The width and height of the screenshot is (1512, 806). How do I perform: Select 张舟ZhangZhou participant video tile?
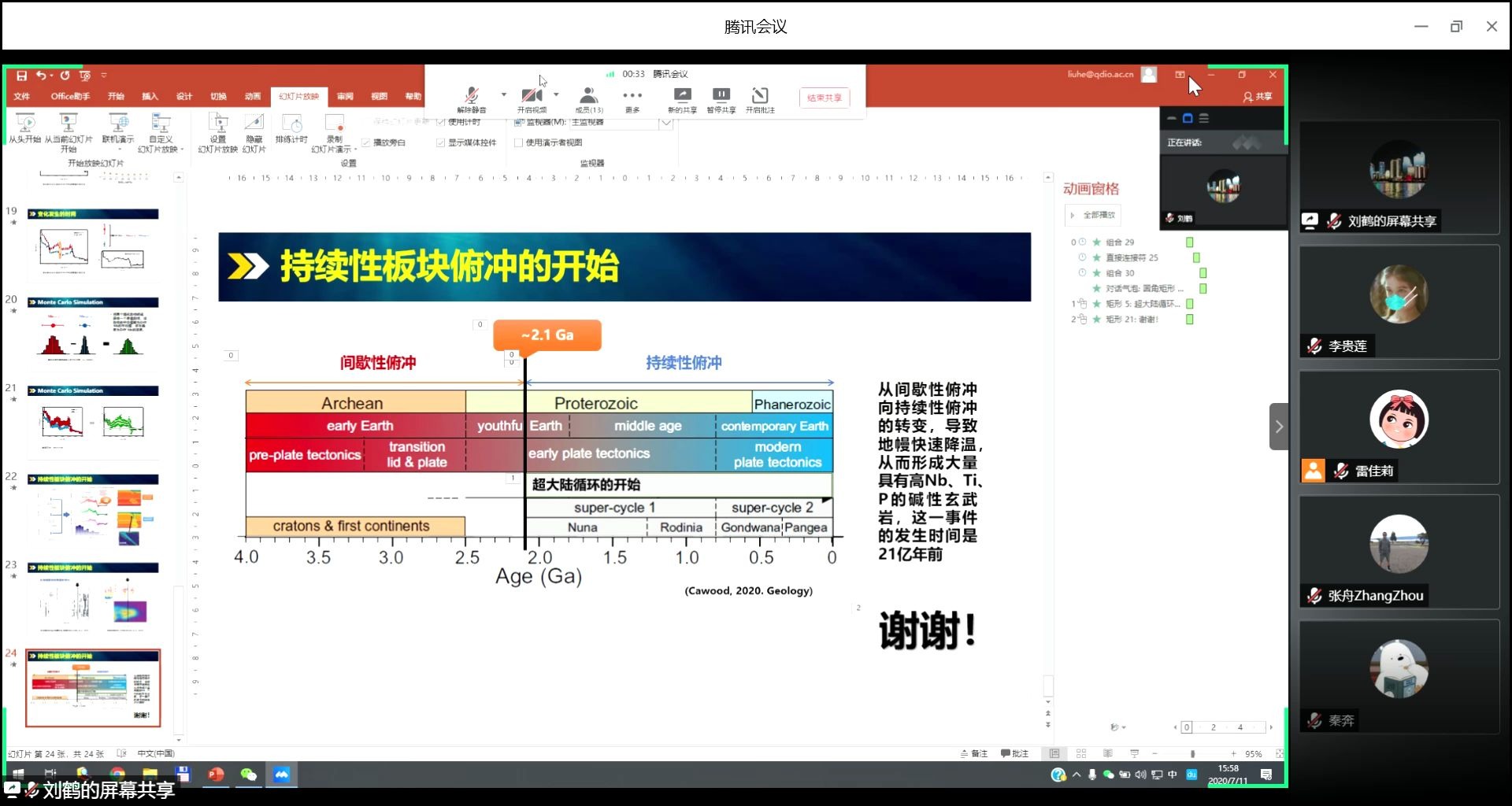(1399, 552)
